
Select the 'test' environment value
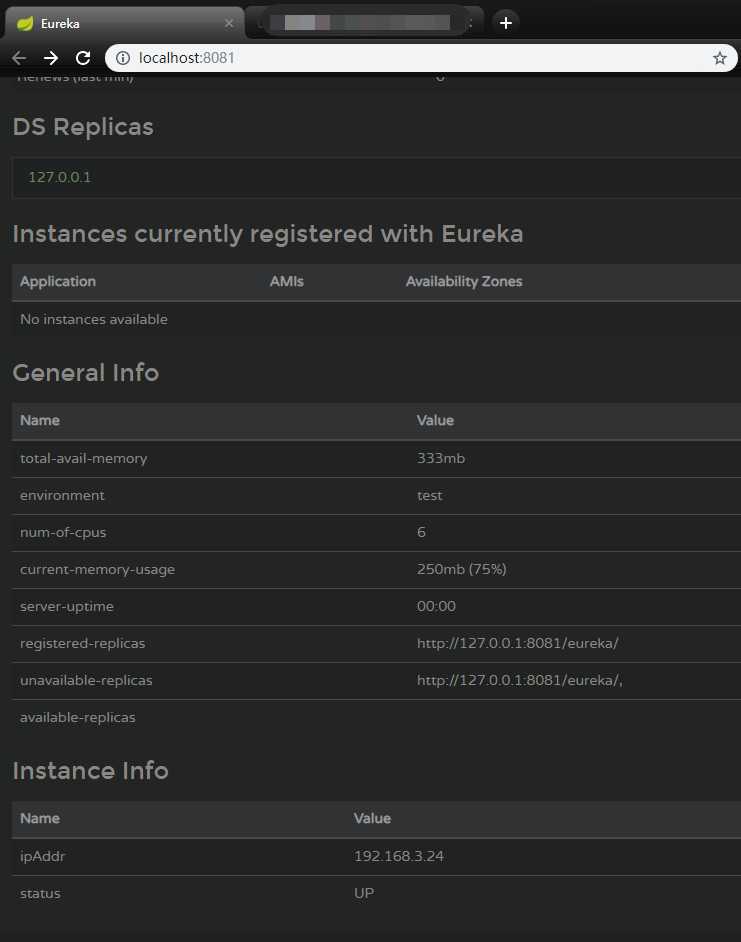(430, 495)
